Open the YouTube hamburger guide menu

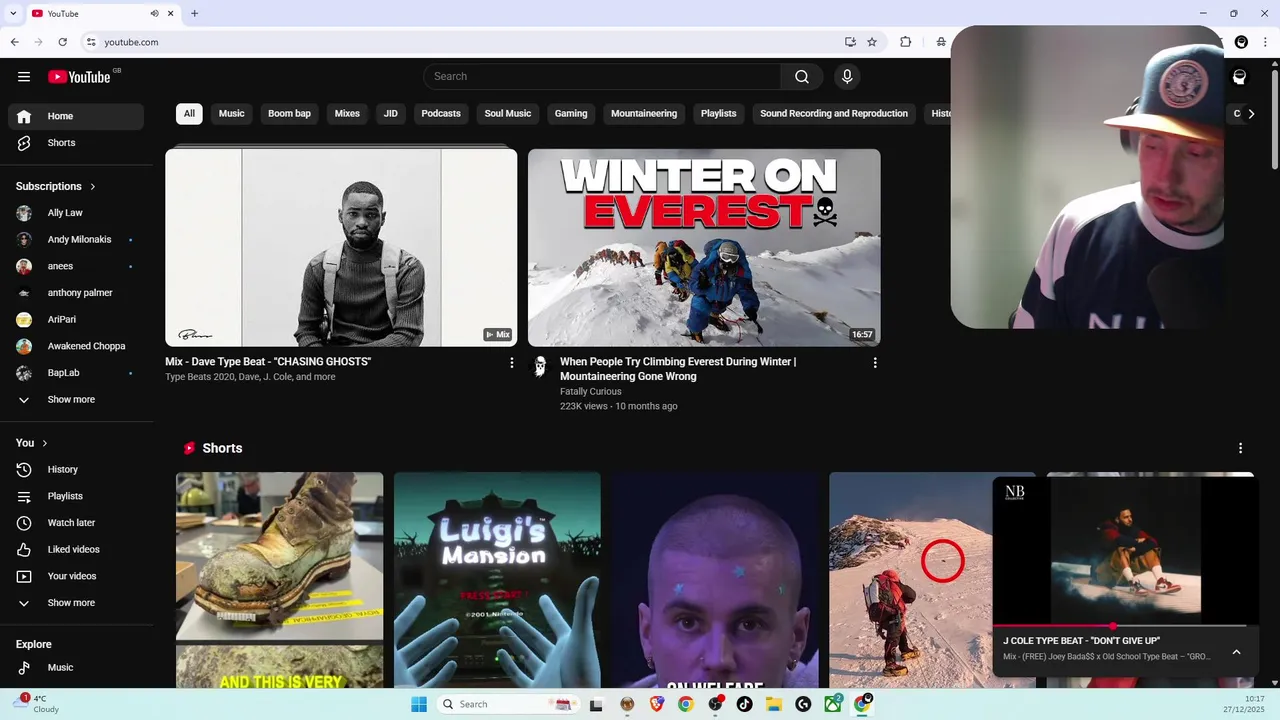(x=24, y=77)
